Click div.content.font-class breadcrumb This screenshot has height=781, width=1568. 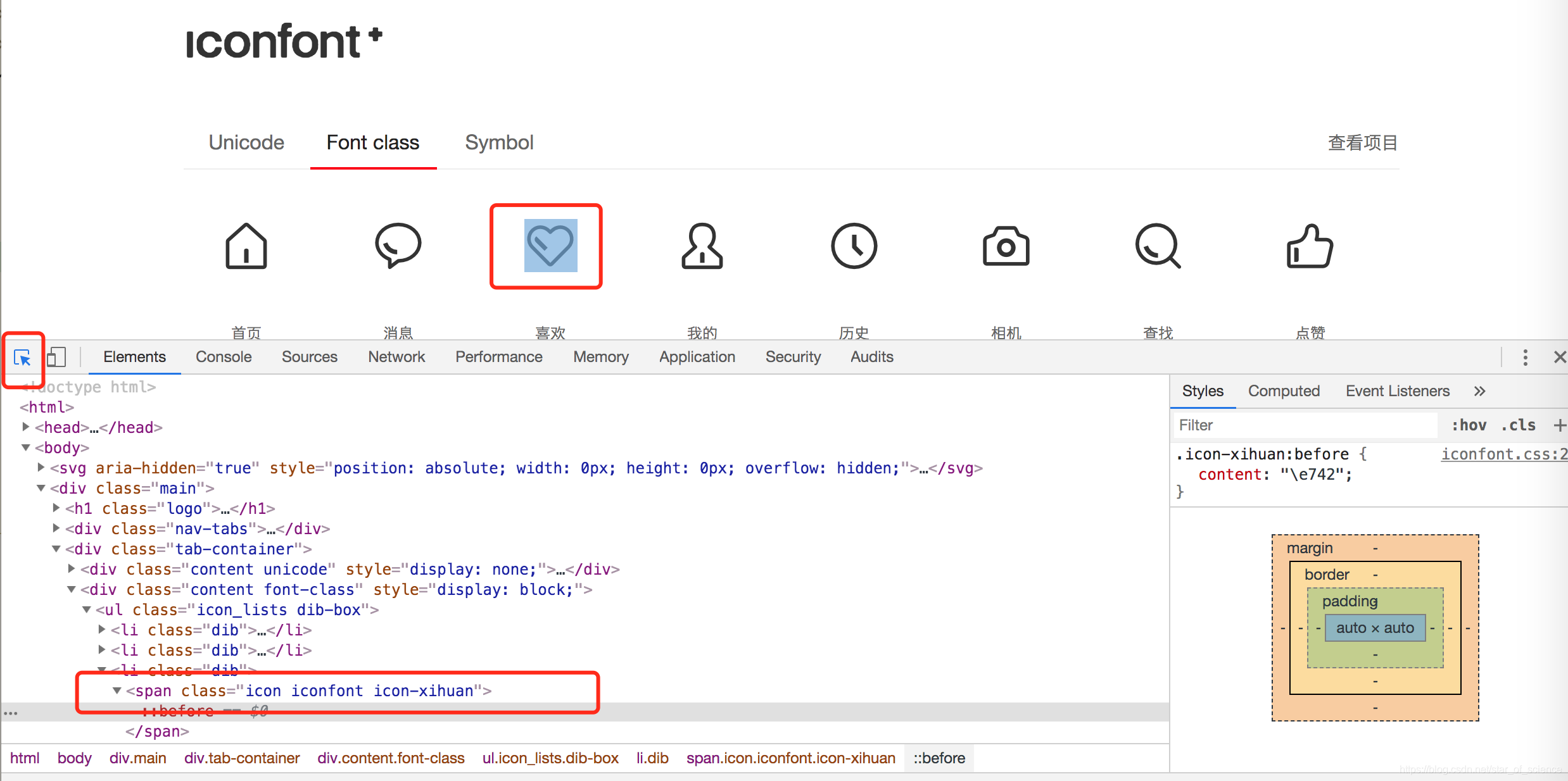point(391,758)
